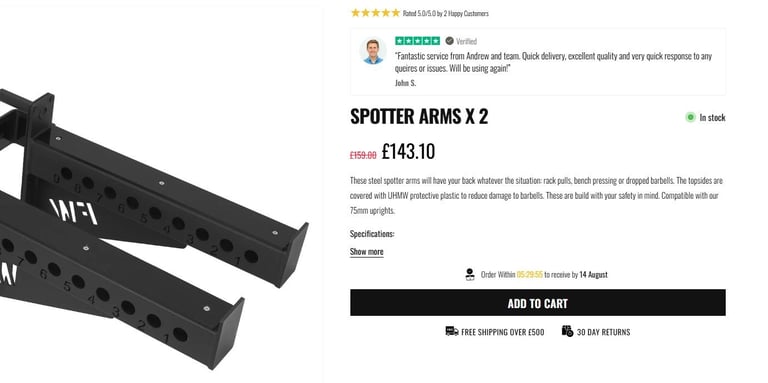Viewport: 768px width, 383px height.
Task: Click the £143.10 sale price
Action: click(408, 151)
